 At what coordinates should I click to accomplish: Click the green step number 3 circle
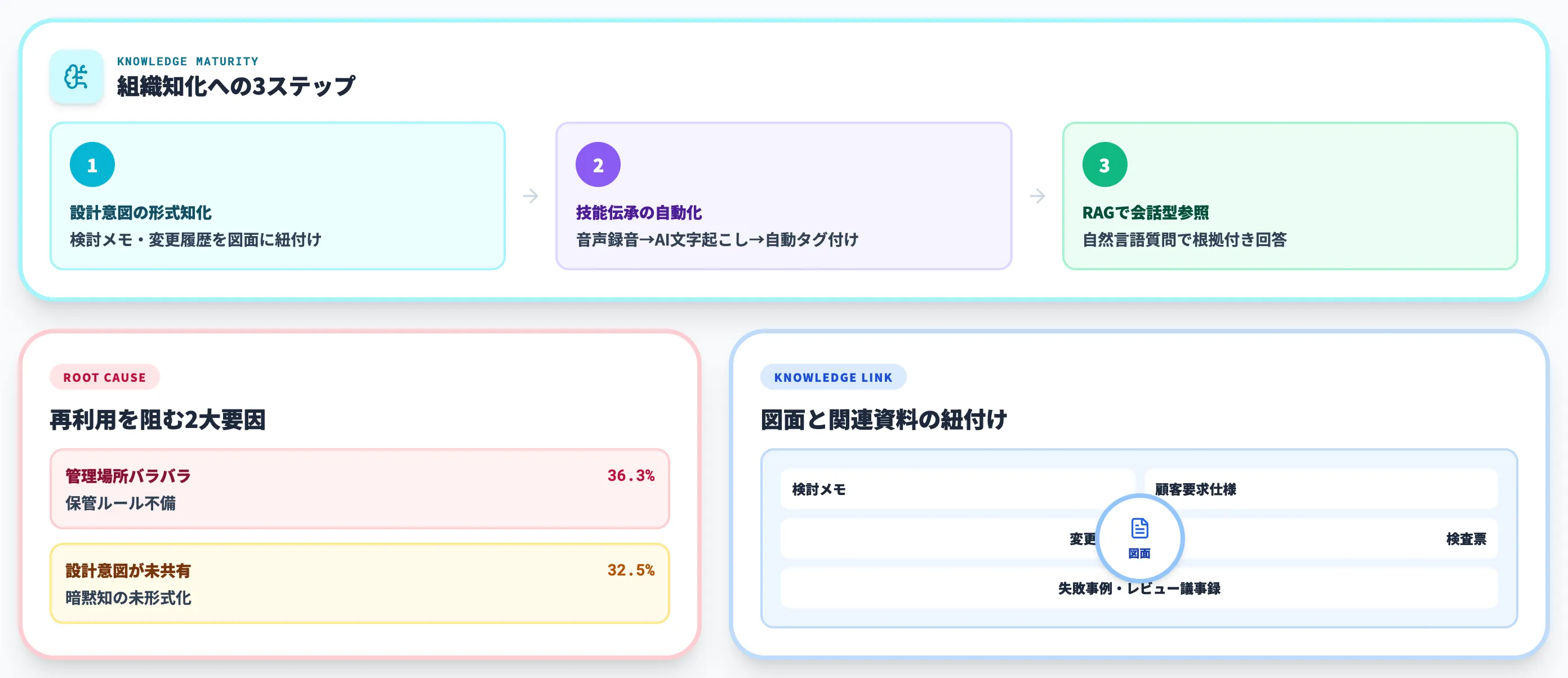click(x=1103, y=164)
